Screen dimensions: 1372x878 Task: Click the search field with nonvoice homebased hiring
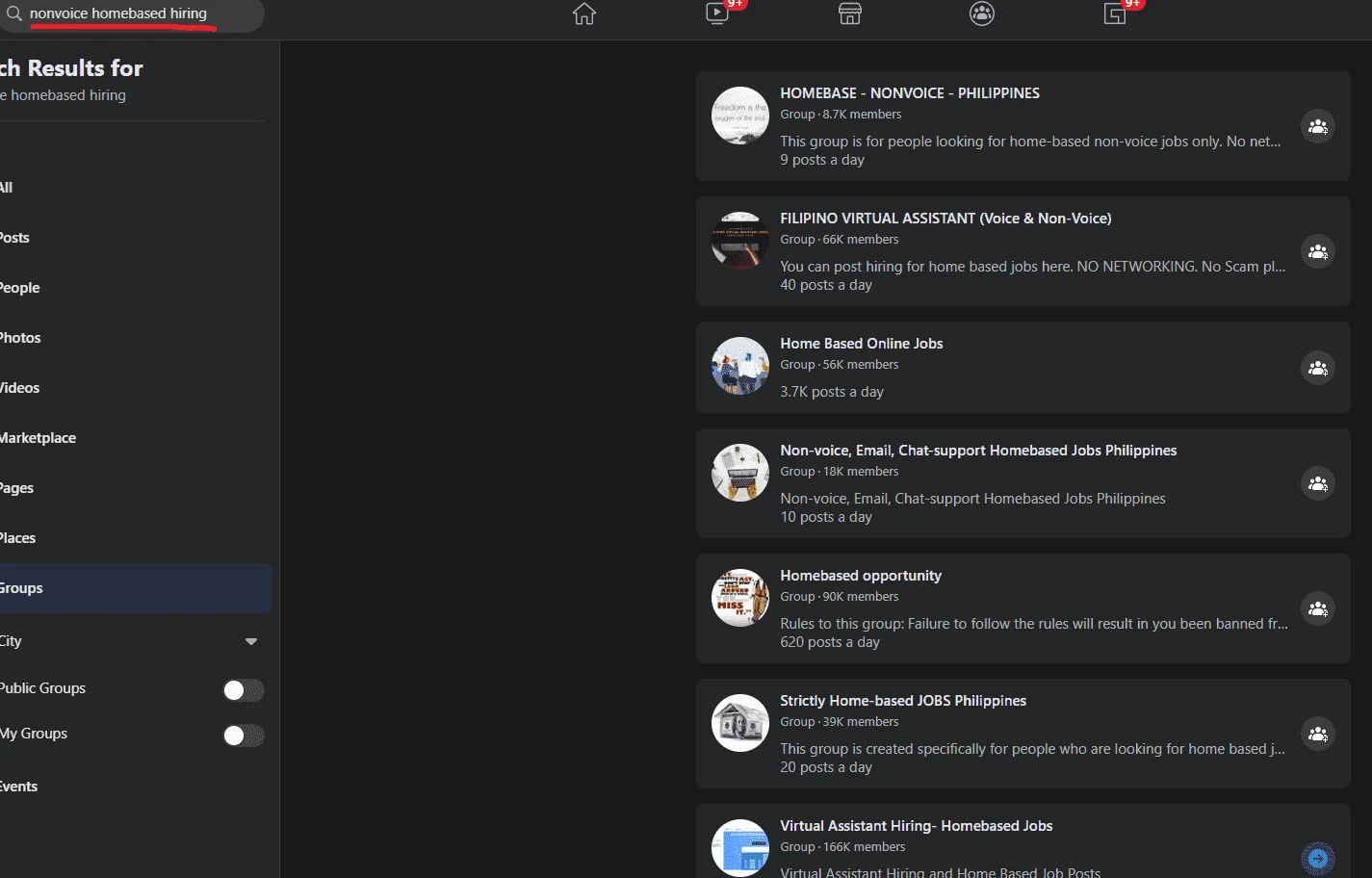tap(132, 14)
